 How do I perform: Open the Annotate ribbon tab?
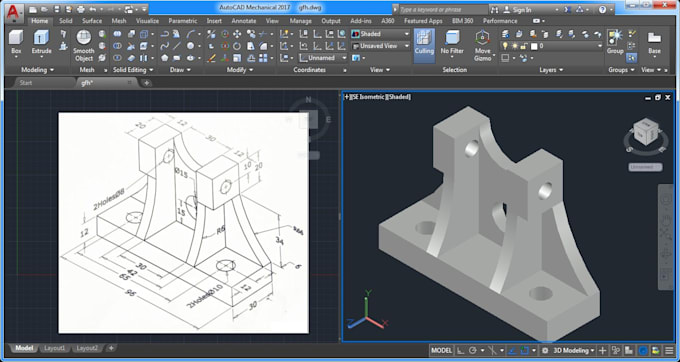click(244, 21)
